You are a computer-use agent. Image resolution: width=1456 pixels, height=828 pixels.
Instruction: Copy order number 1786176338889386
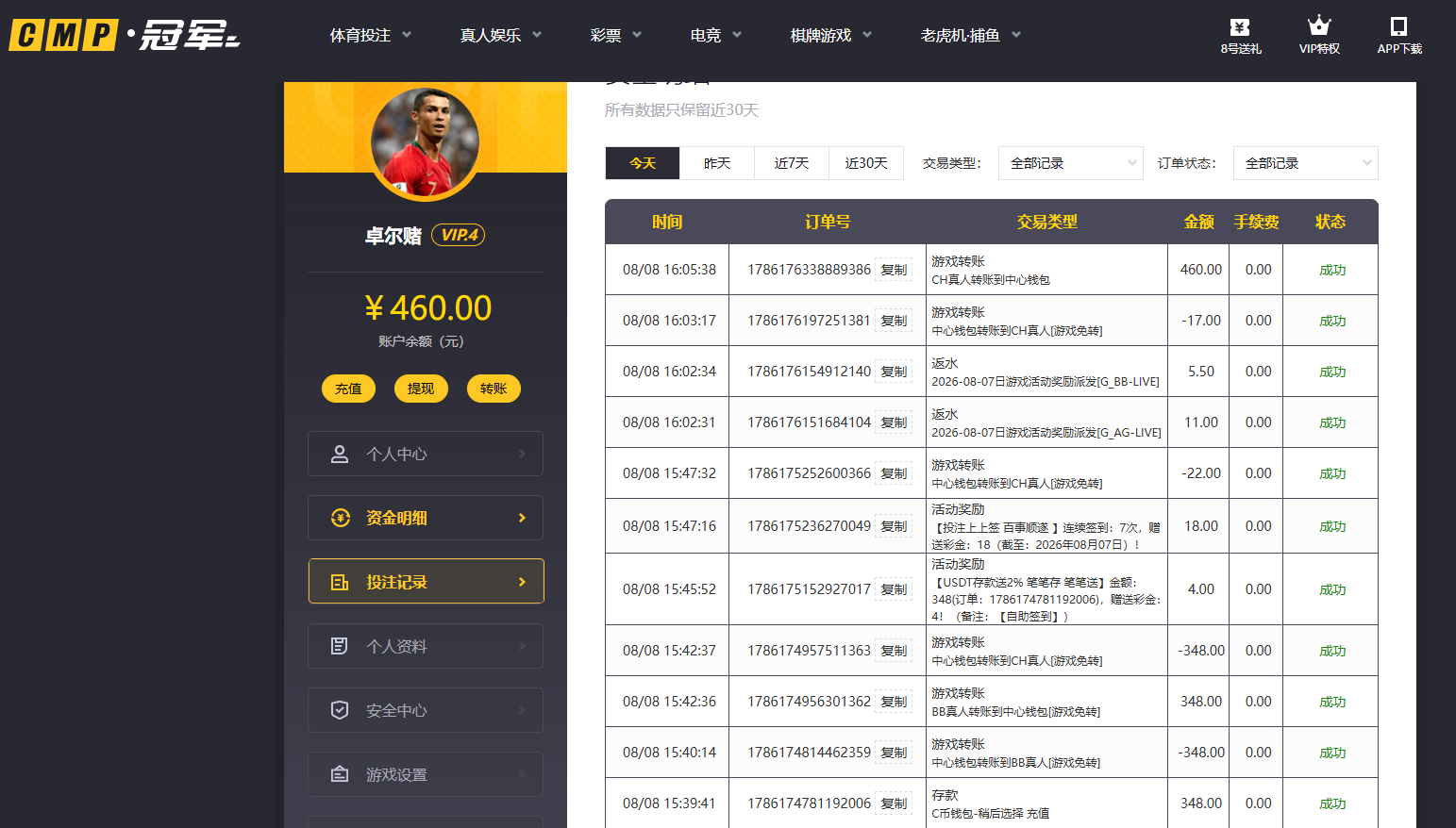pos(894,270)
